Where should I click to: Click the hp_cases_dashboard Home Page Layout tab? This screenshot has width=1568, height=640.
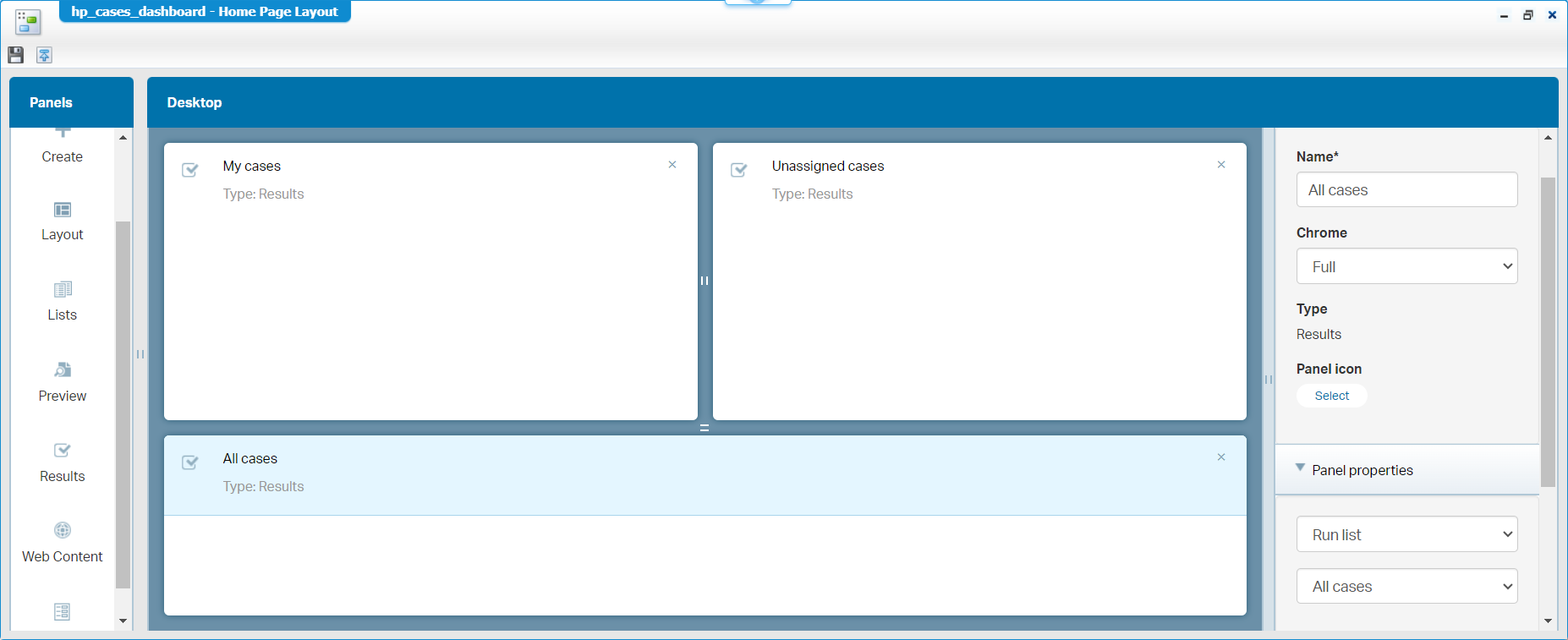coord(205,12)
